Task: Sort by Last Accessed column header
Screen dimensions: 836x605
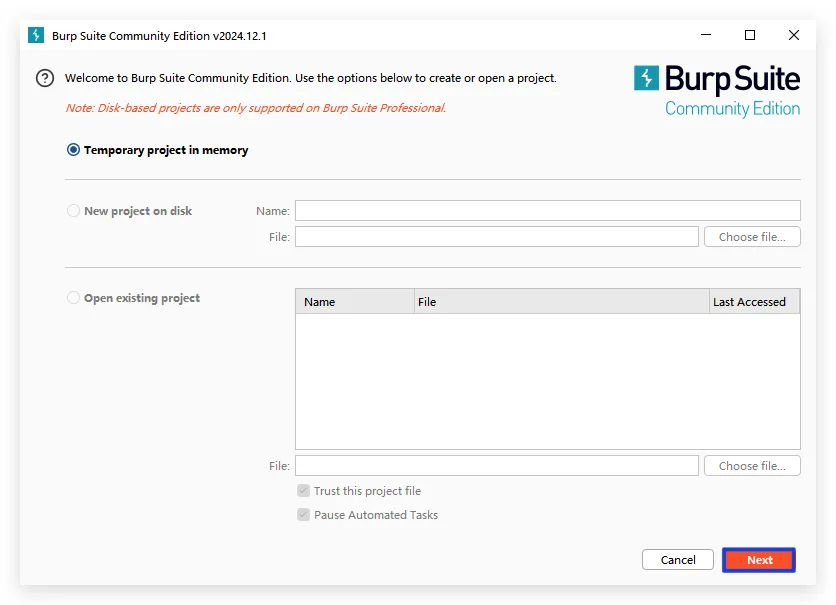Action: tap(753, 302)
